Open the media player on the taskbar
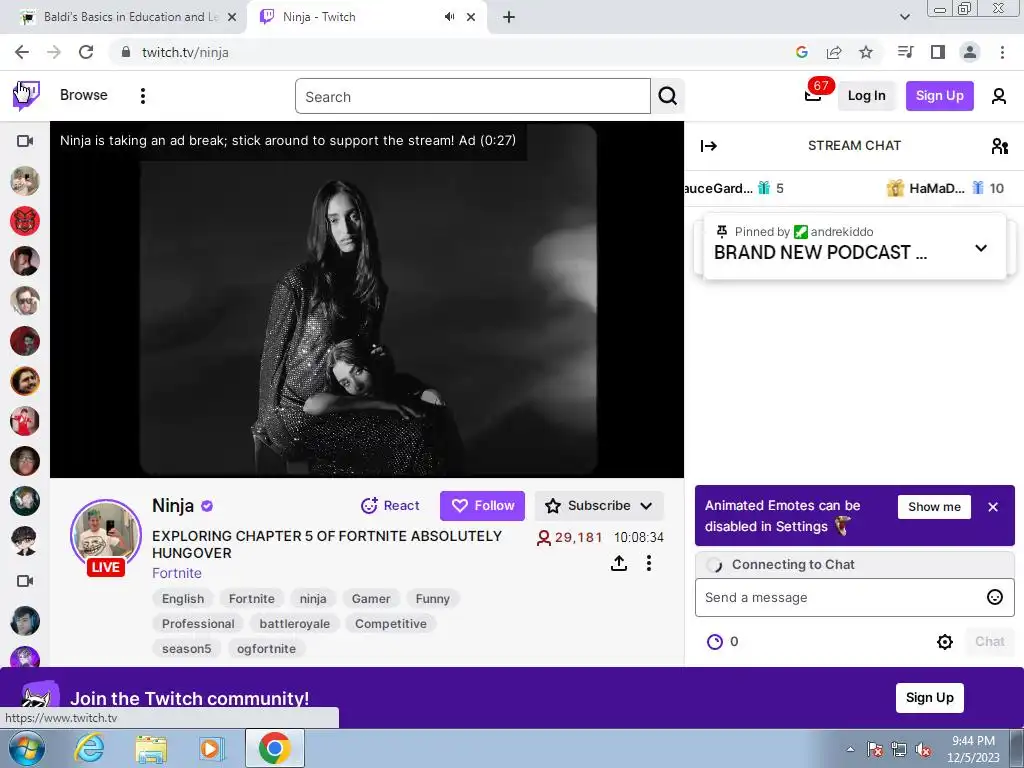The height and width of the screenshot is (768, 1024). (x=211, y=748)
